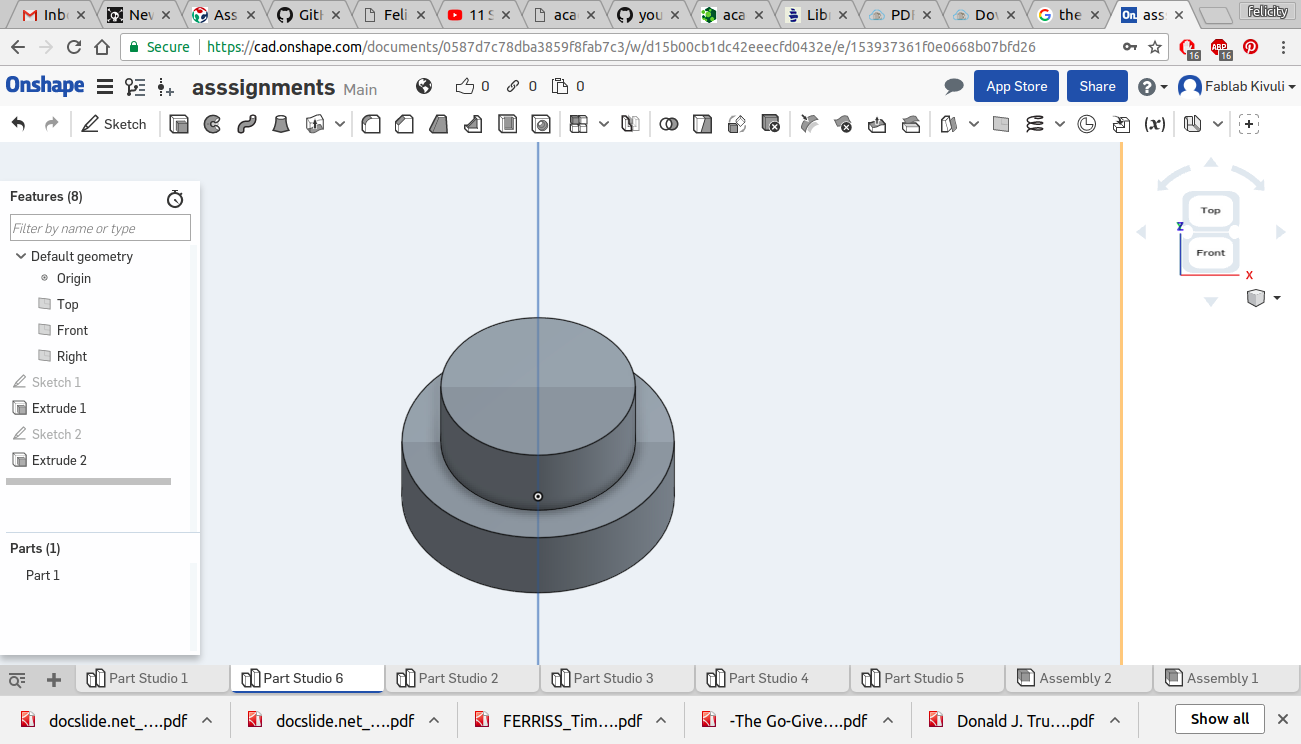Start a new Sketch

[114, 124]
